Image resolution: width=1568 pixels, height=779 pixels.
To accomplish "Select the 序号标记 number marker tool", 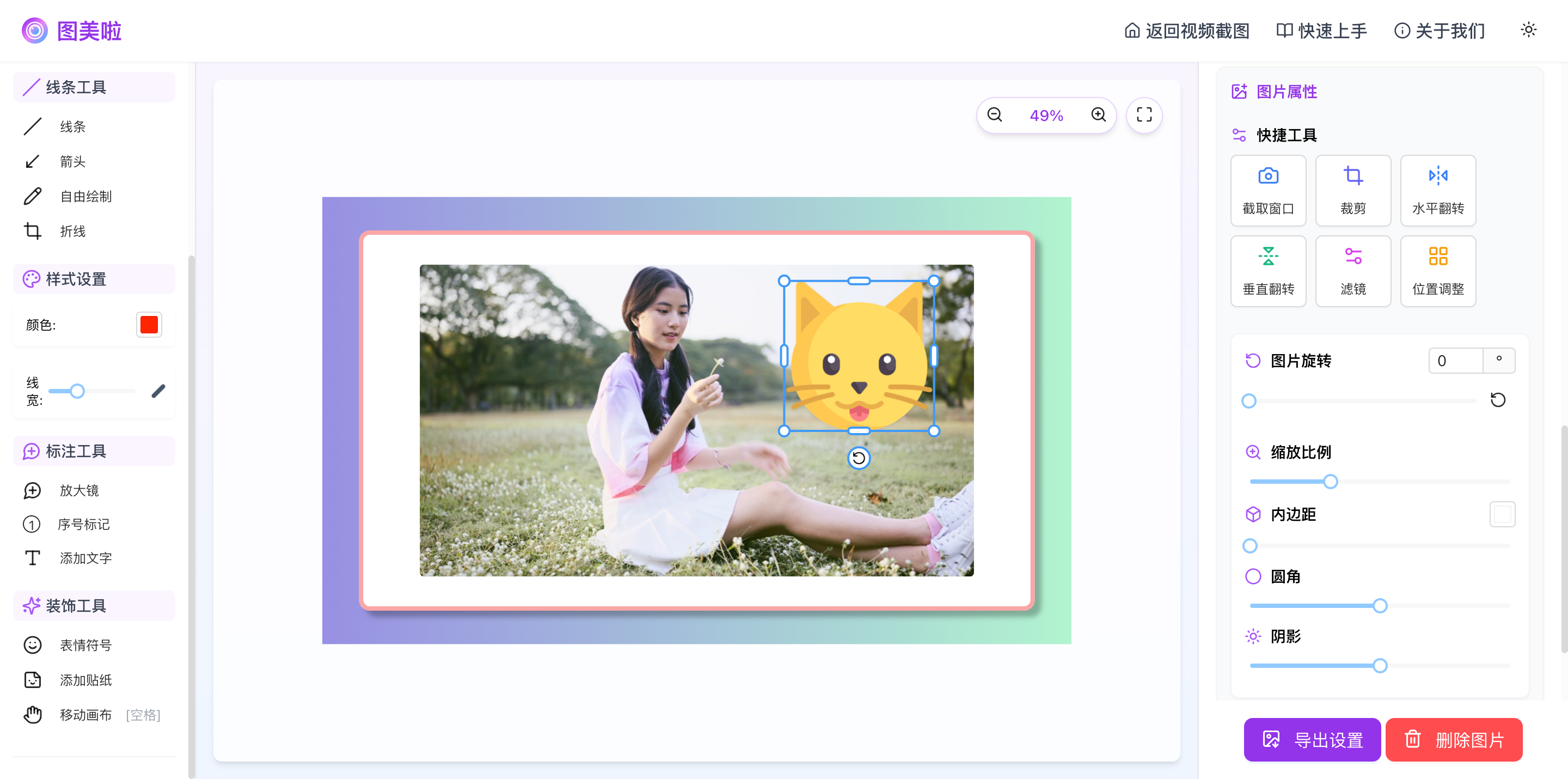I will click(83, 525).
